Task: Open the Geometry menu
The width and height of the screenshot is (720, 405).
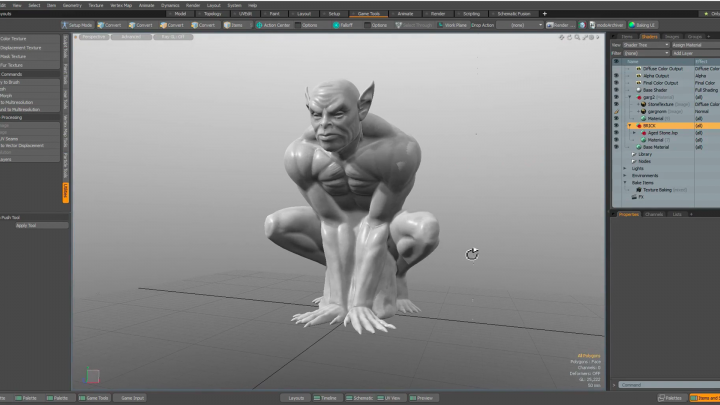Action: (72, 5)
